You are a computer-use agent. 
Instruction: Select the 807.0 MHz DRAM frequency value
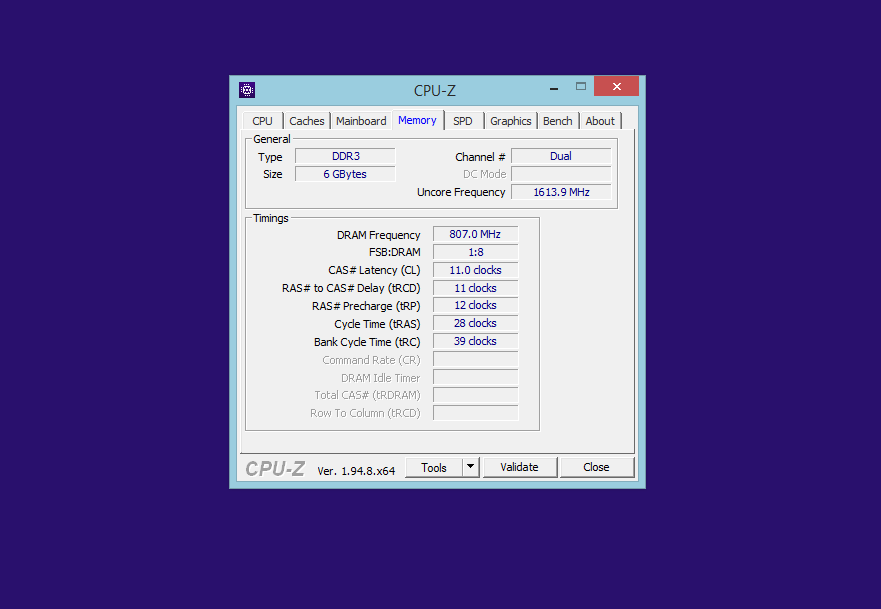click(475, 234)
